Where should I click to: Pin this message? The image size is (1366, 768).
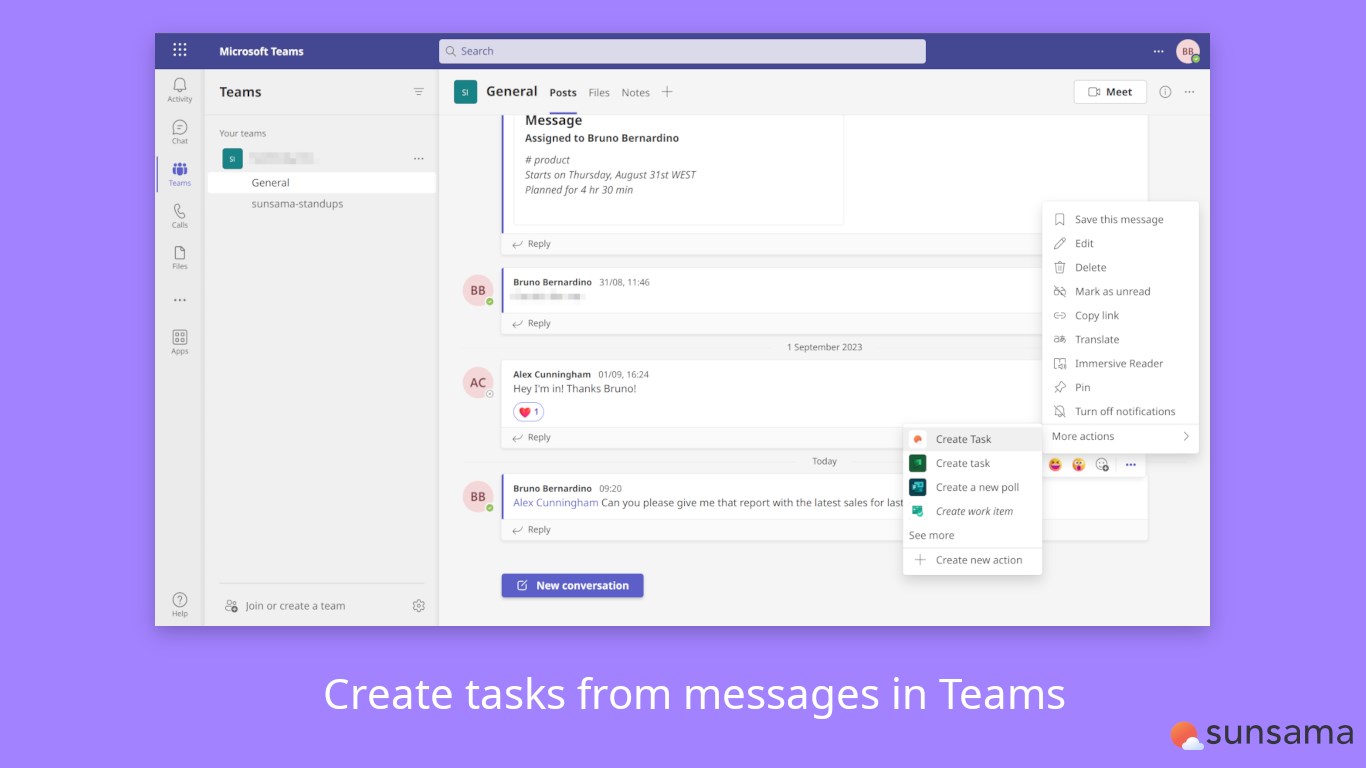1120,387
